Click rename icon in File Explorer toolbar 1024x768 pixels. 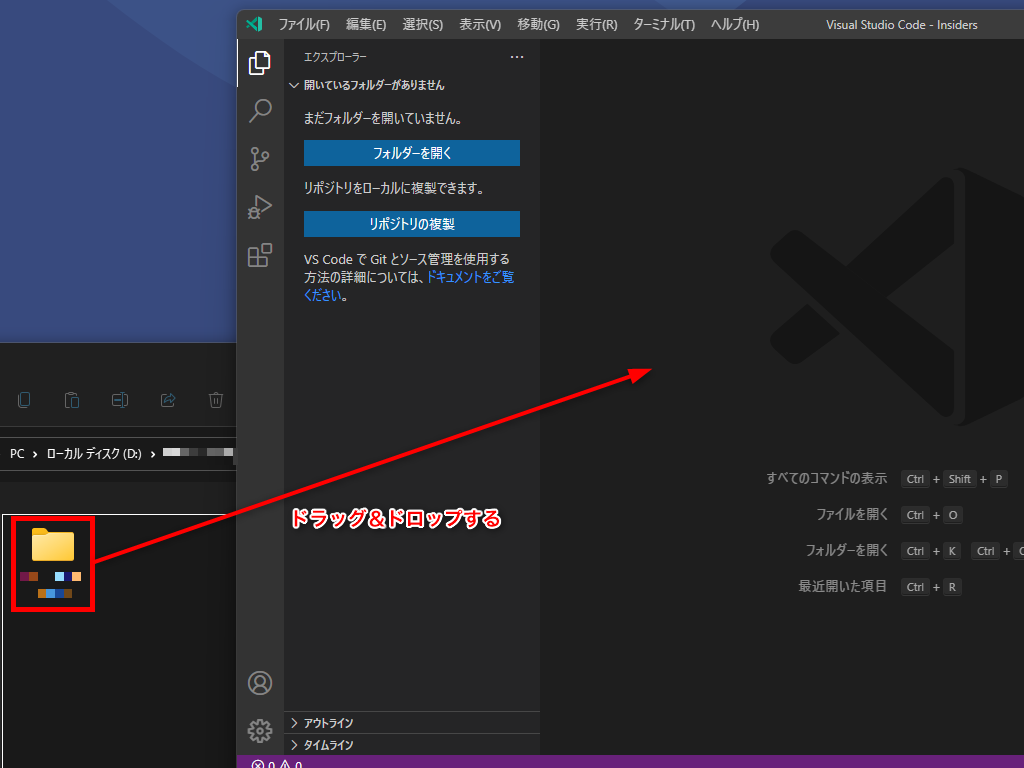click(x=120, y=400)
